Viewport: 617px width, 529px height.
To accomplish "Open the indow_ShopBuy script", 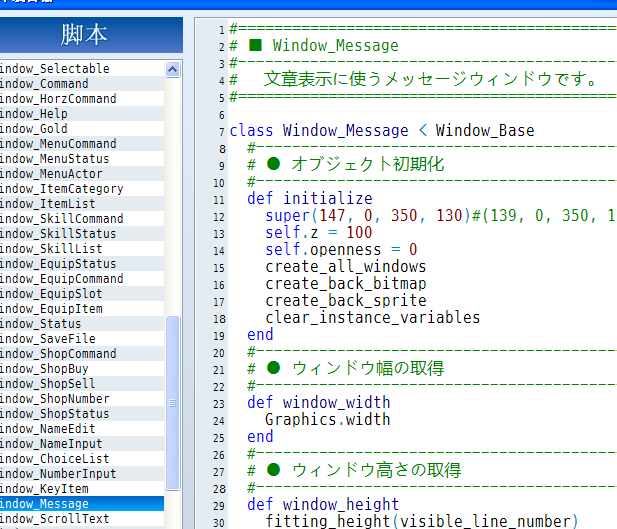I will tap(82, 368).
